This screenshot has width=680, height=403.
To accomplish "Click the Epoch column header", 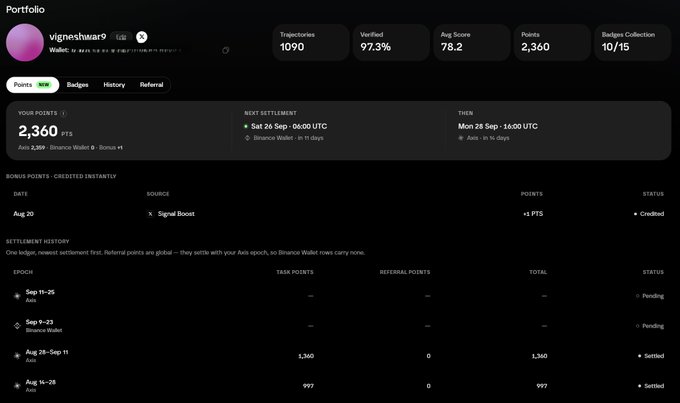I will point(23,272).
